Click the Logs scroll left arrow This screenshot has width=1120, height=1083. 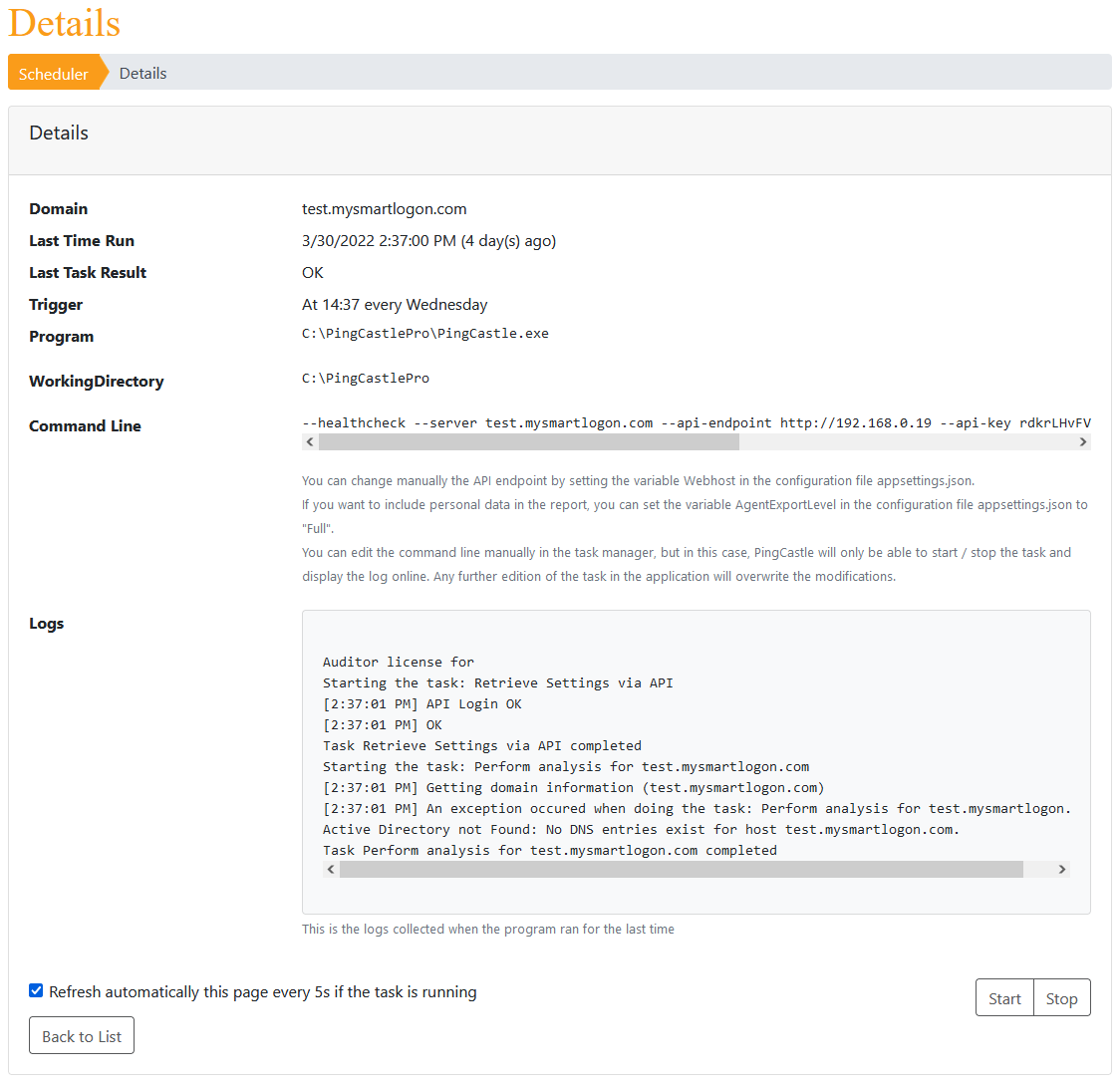330,870
